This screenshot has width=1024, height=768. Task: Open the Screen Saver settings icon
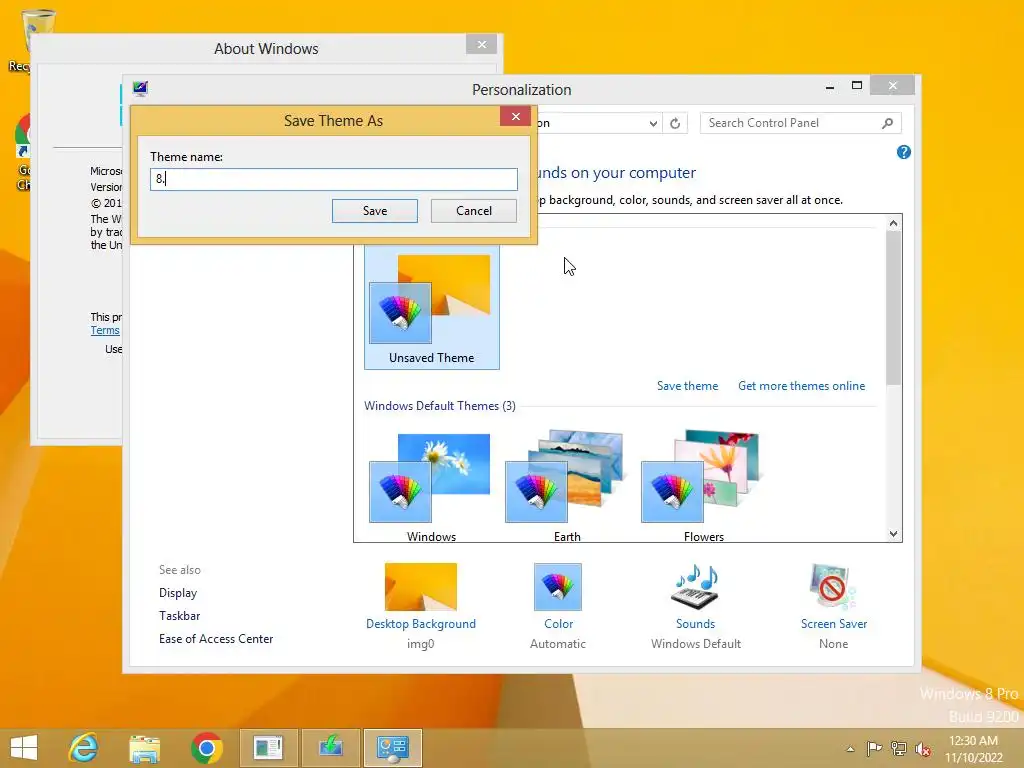coord(833,586)
